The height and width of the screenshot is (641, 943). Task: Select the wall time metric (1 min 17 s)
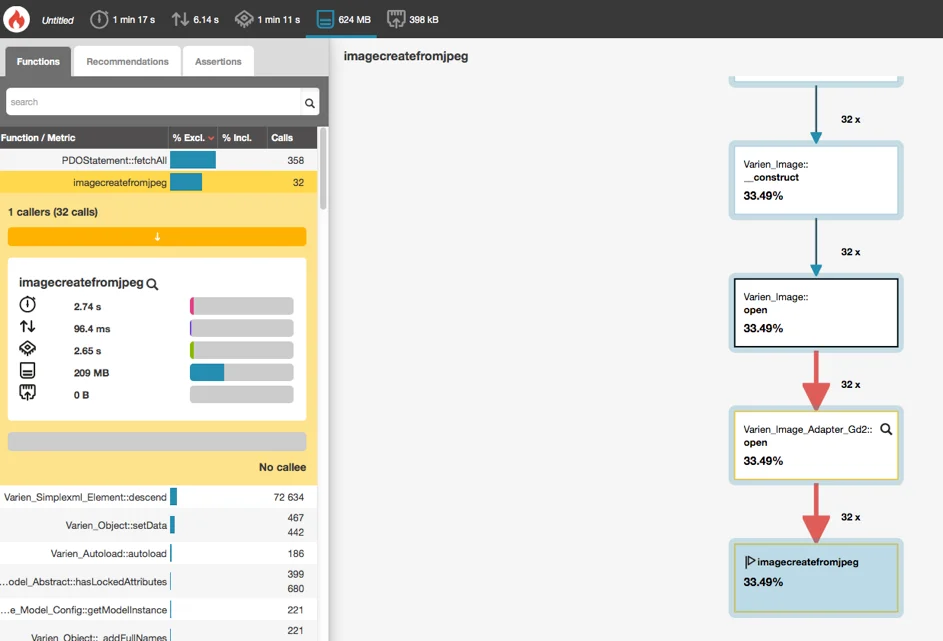(122, 19)
